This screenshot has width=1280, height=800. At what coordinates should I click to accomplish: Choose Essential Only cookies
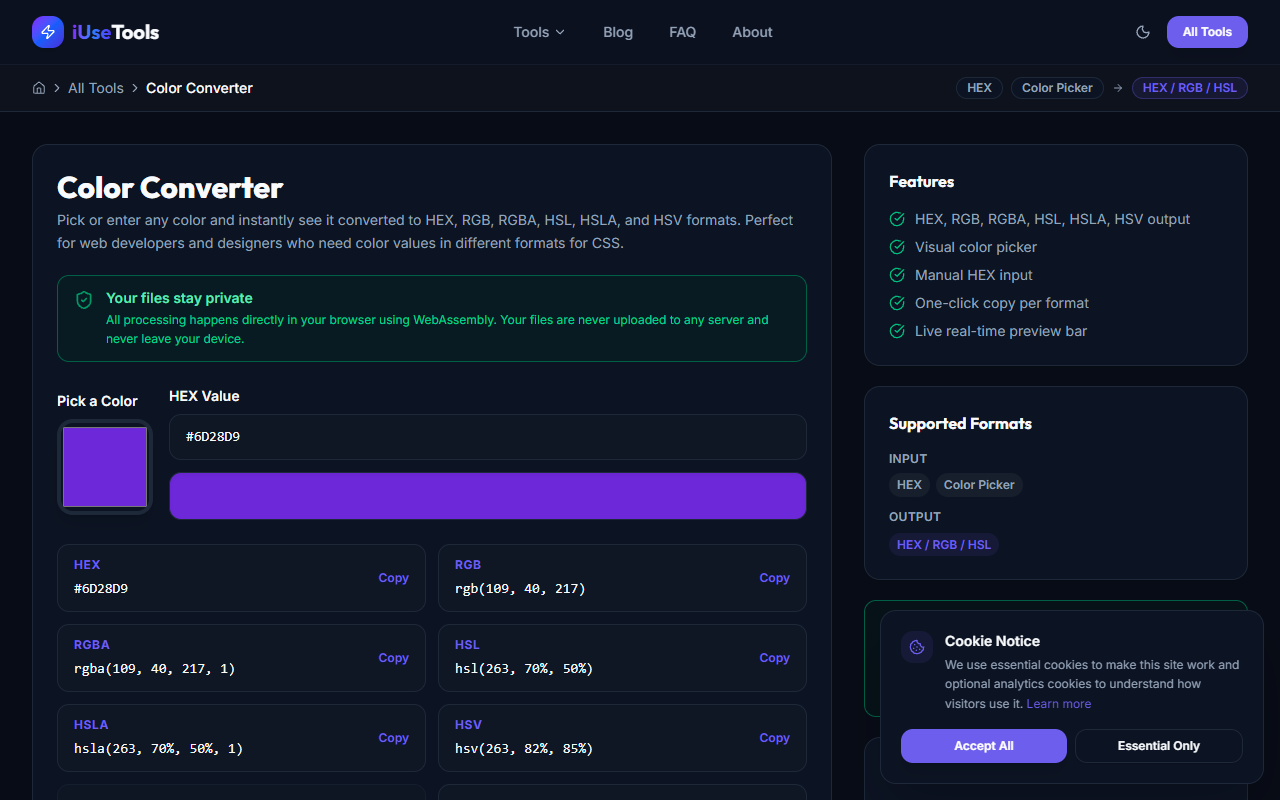click(1158, 746)
